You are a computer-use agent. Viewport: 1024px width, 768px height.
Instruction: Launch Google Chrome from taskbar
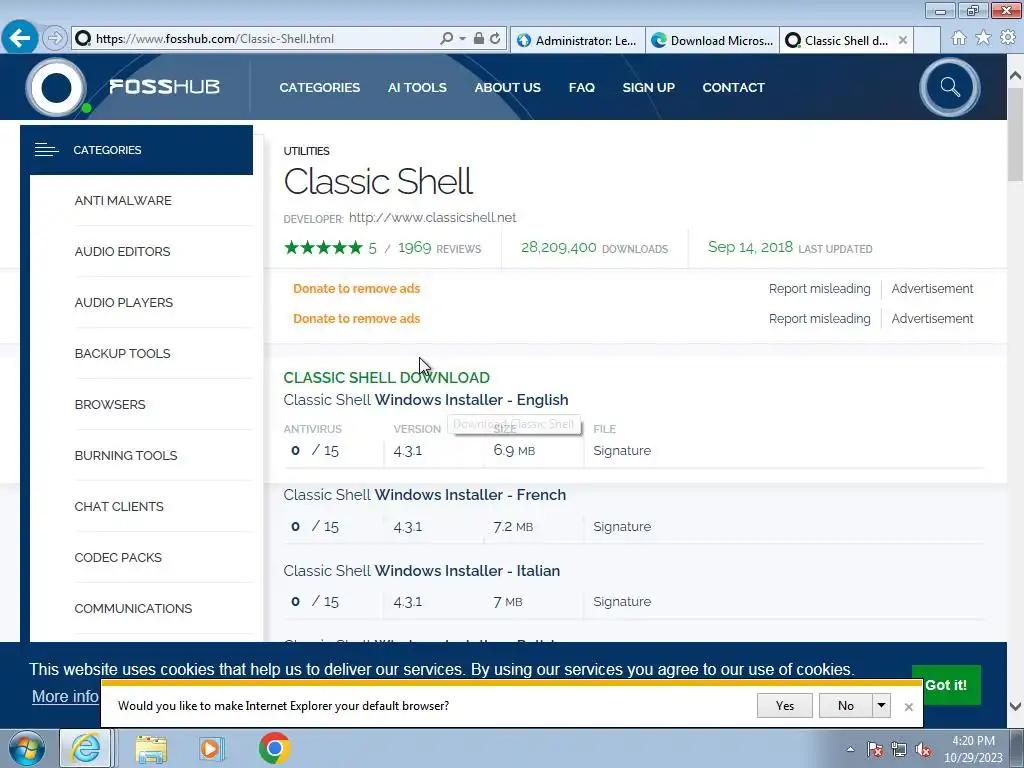(x=274, y=748)
